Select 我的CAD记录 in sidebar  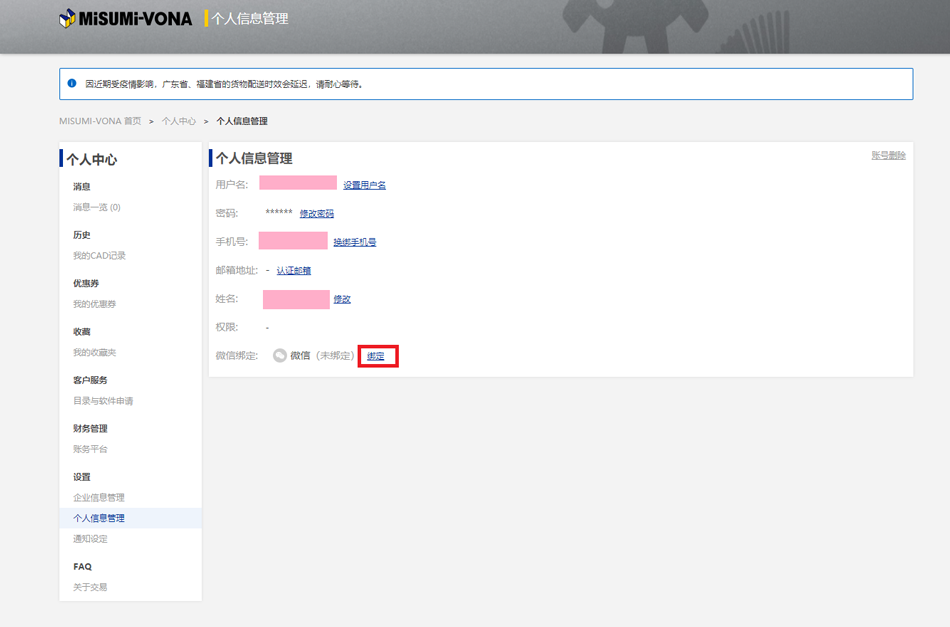[99, 256]
